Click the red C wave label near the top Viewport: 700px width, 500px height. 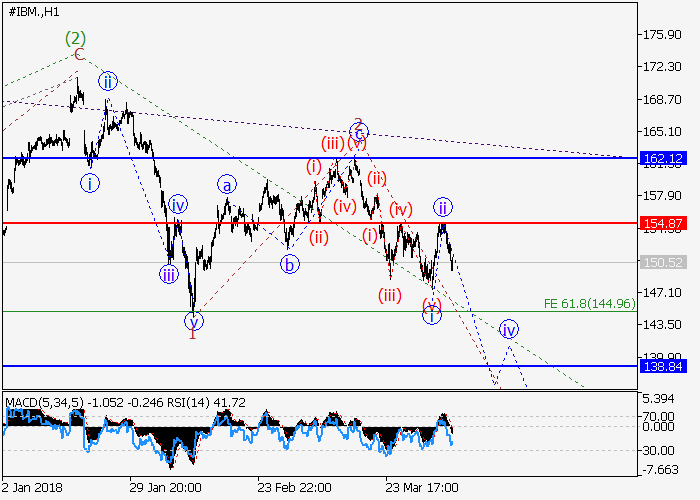coord(79,54)
